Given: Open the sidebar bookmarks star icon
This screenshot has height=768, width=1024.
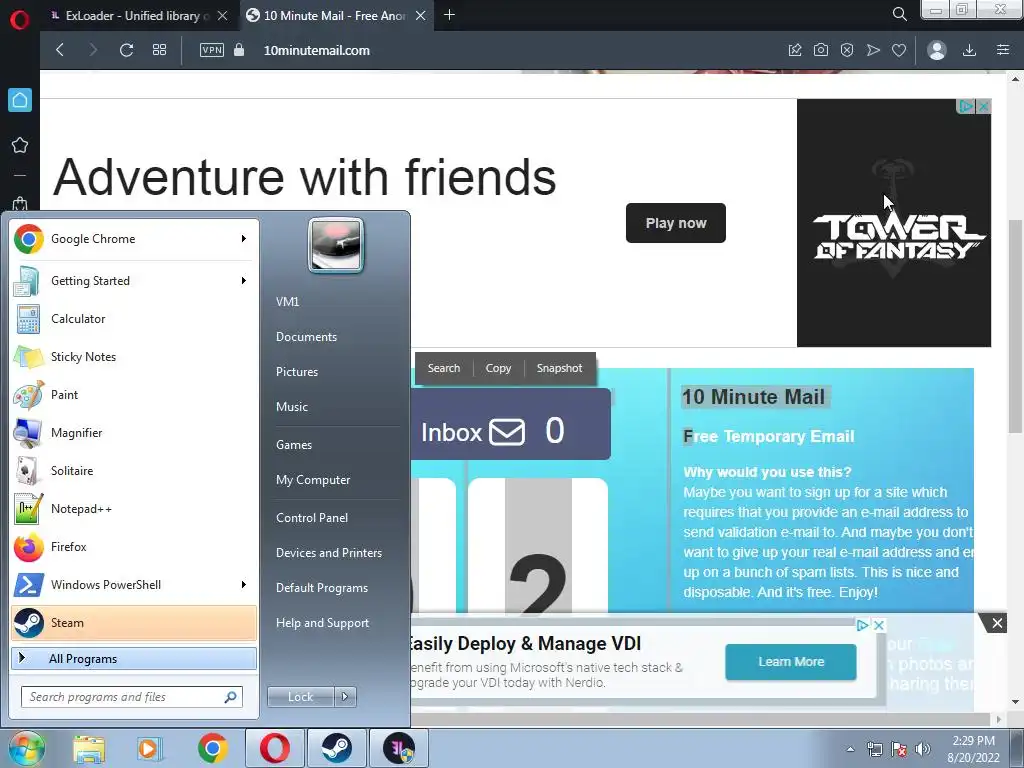Looking at the screenshot, I should pos(20,145).
